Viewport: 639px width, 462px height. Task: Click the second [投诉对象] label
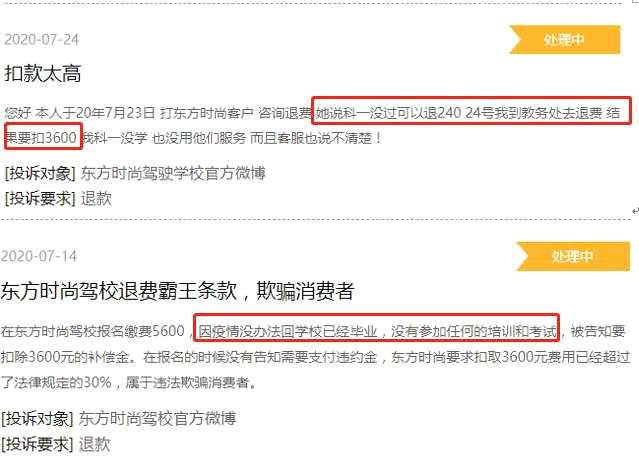coord(37,418)
